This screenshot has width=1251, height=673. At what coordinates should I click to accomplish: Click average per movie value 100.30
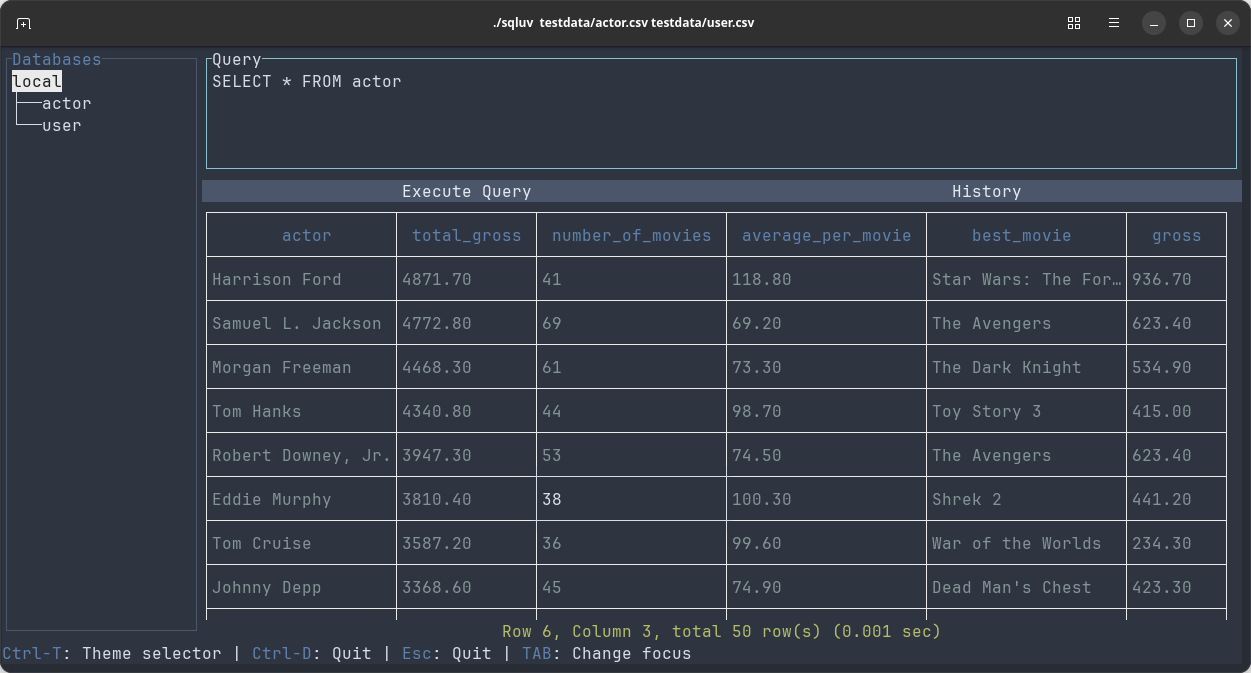(762, 500)
